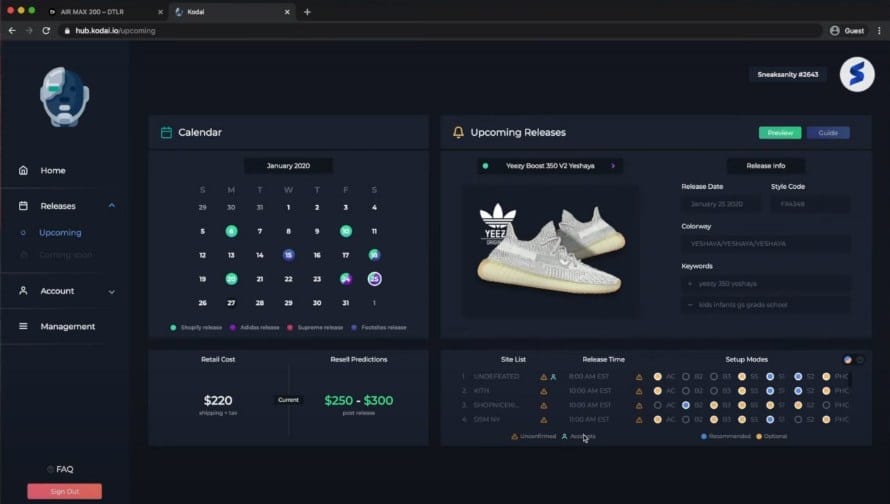Click the FAQ question icon
890x504 pixels.
click(51, 469)
